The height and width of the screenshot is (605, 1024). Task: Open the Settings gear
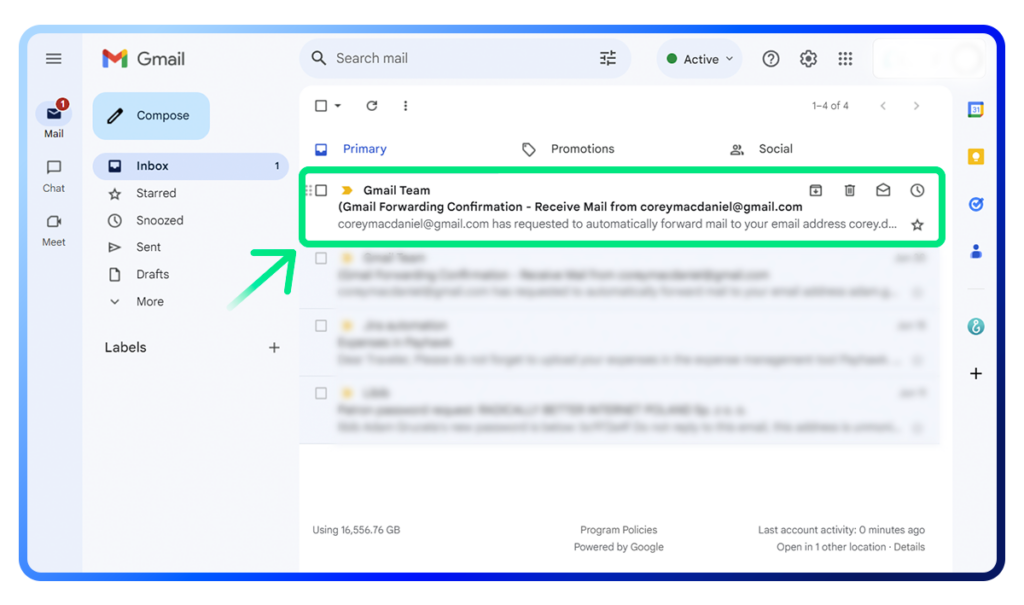point(808,59)
